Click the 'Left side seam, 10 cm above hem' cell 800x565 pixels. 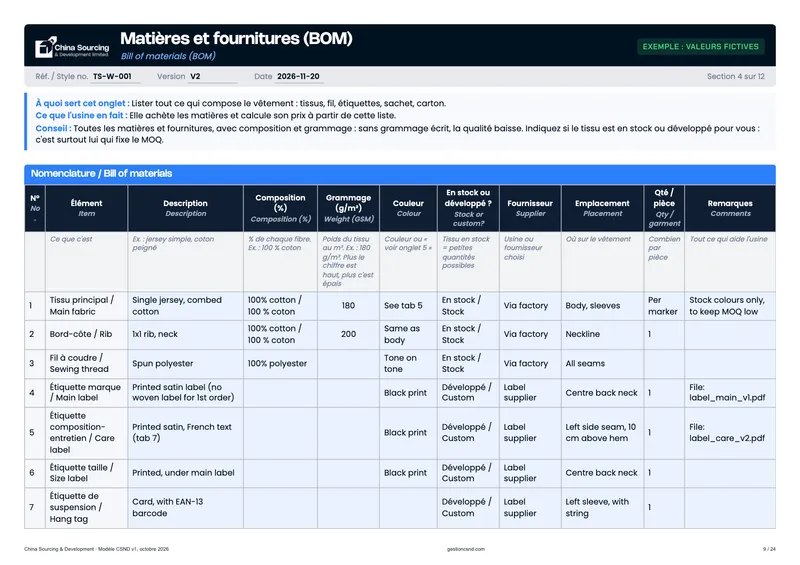pos(602,433)
